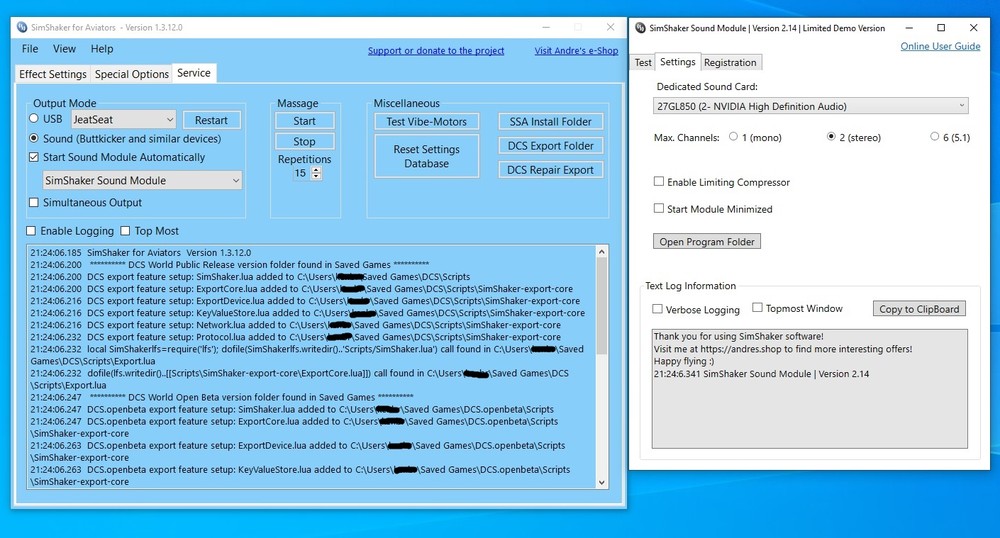Click the Sound Module text log box
The height and width of the screenshot is (538, 1000).
809,389
